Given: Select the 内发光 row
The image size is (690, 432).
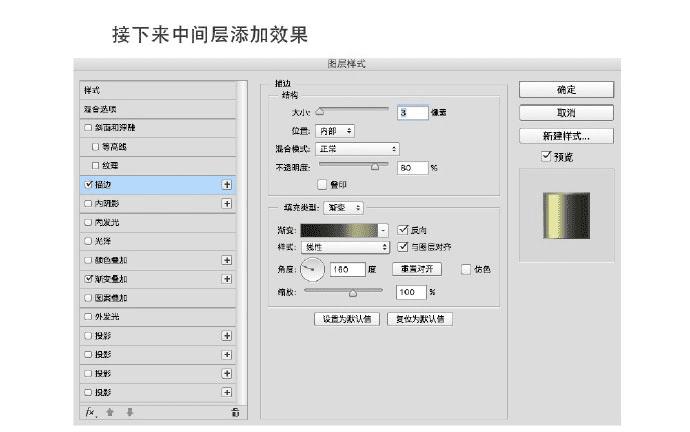Looking at the screenshot, I should click(158, 223).
